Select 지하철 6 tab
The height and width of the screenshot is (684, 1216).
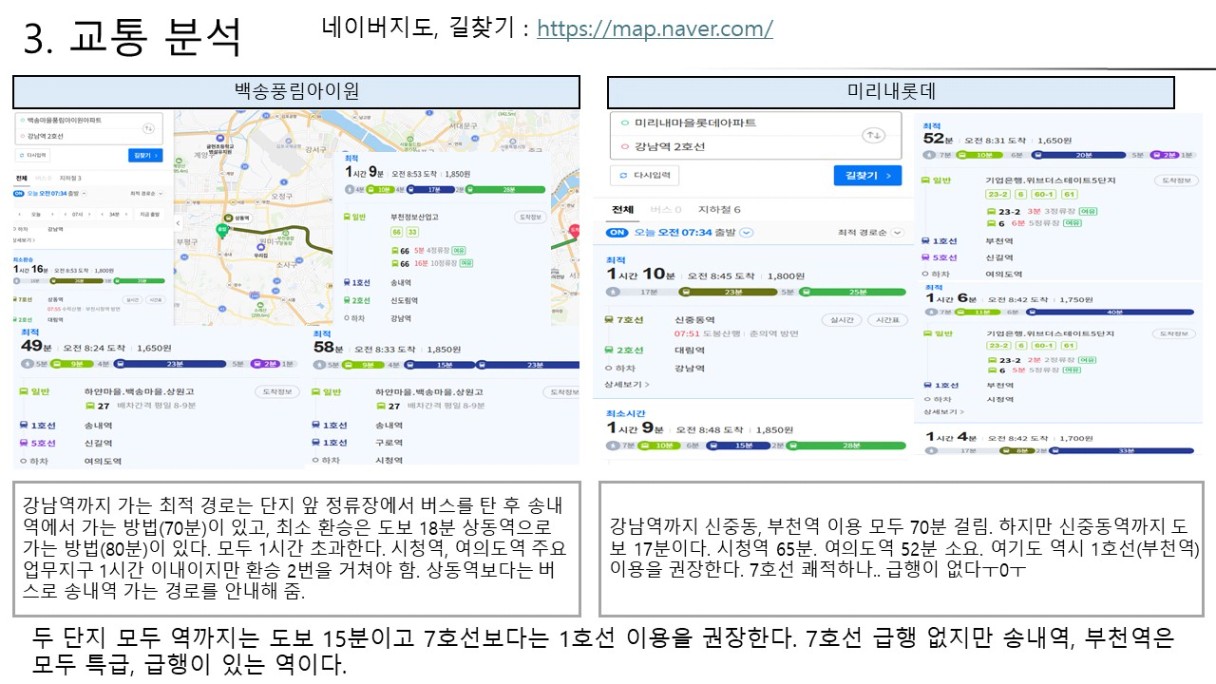(719, 210)
